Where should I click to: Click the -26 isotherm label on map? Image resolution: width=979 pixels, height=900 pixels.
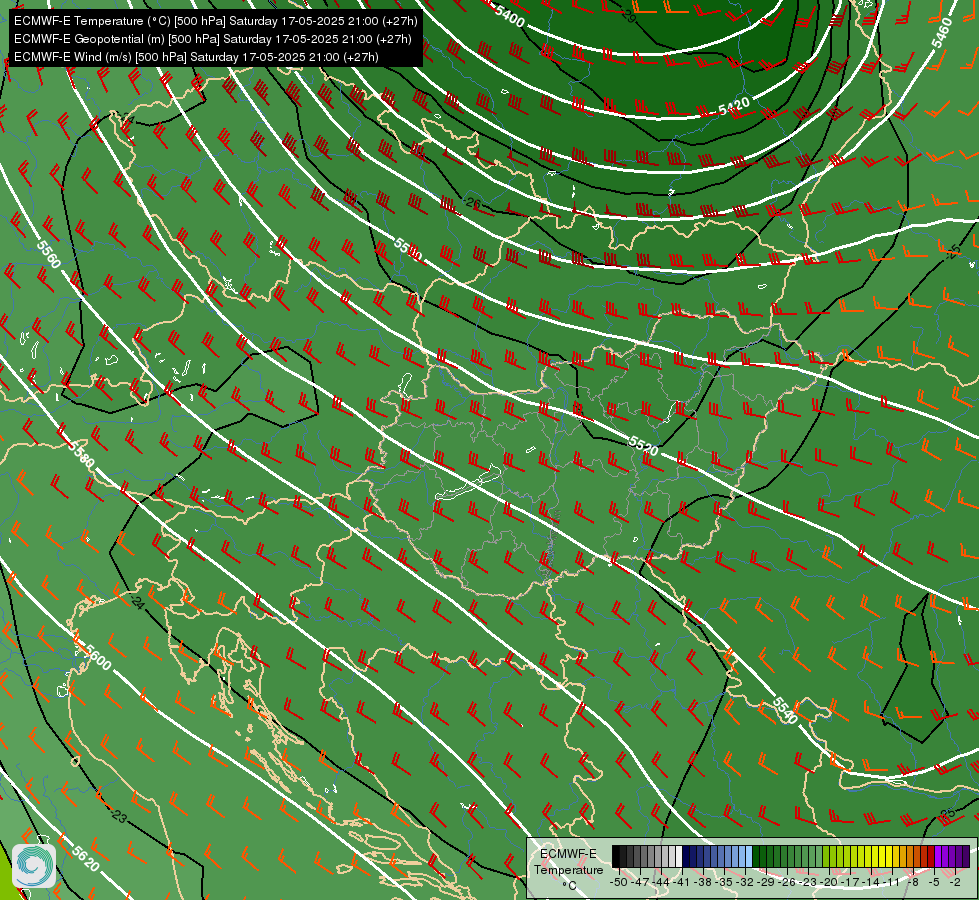(473, 202)
